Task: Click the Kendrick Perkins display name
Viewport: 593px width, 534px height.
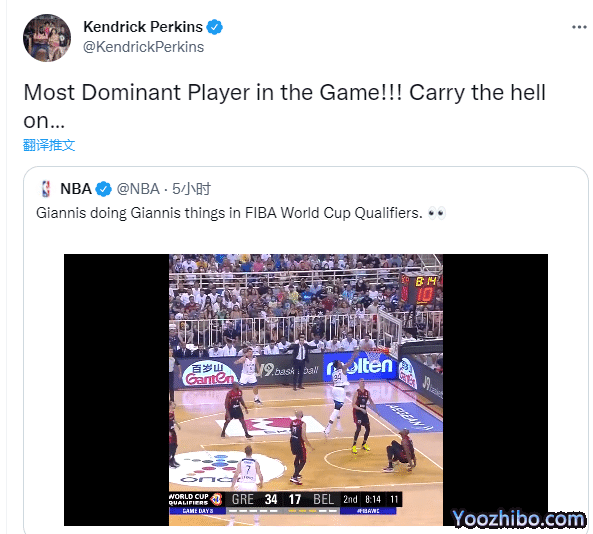Action: [x=143, y=27]
